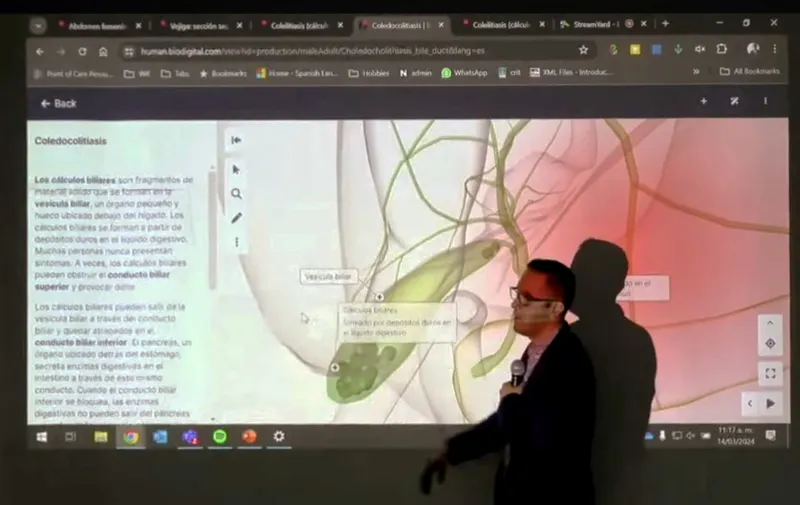800x505 pixels.
Task: Toggle the tab mute media icon
Action: pos(699,49)
